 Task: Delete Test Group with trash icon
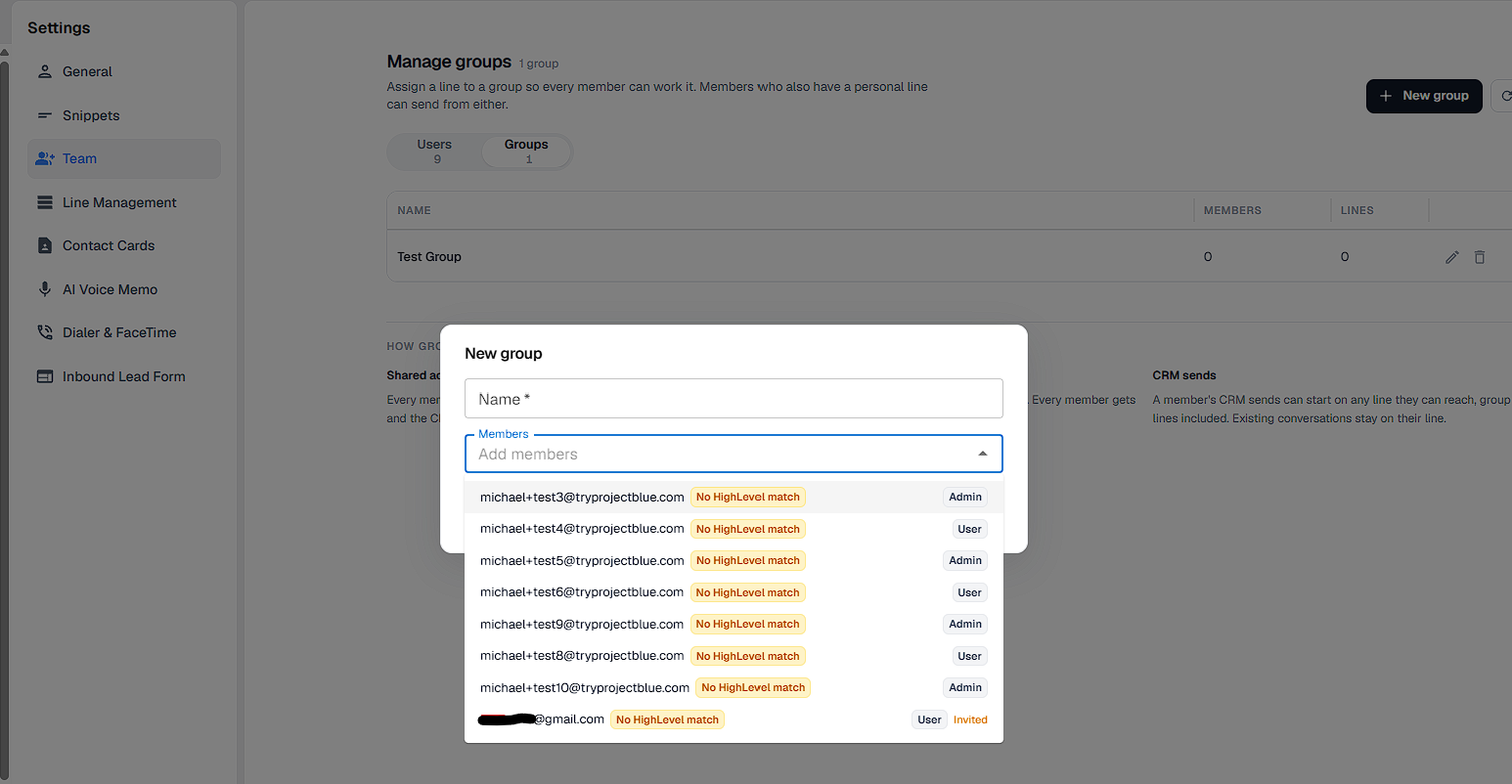pos(1480,257)
